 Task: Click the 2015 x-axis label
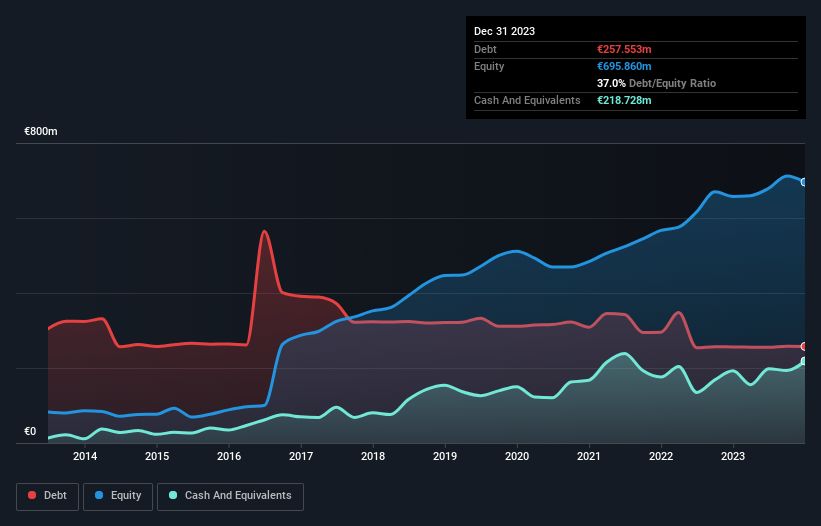157,456
